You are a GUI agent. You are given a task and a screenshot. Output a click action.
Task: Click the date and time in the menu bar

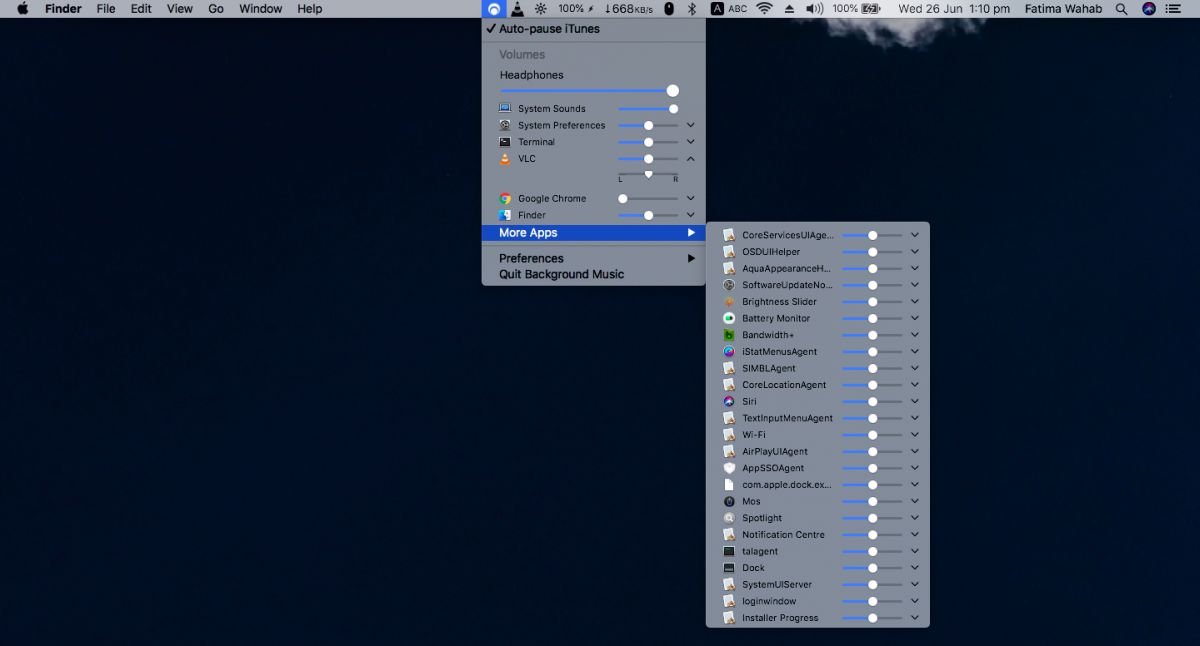[x=954, y=9]
